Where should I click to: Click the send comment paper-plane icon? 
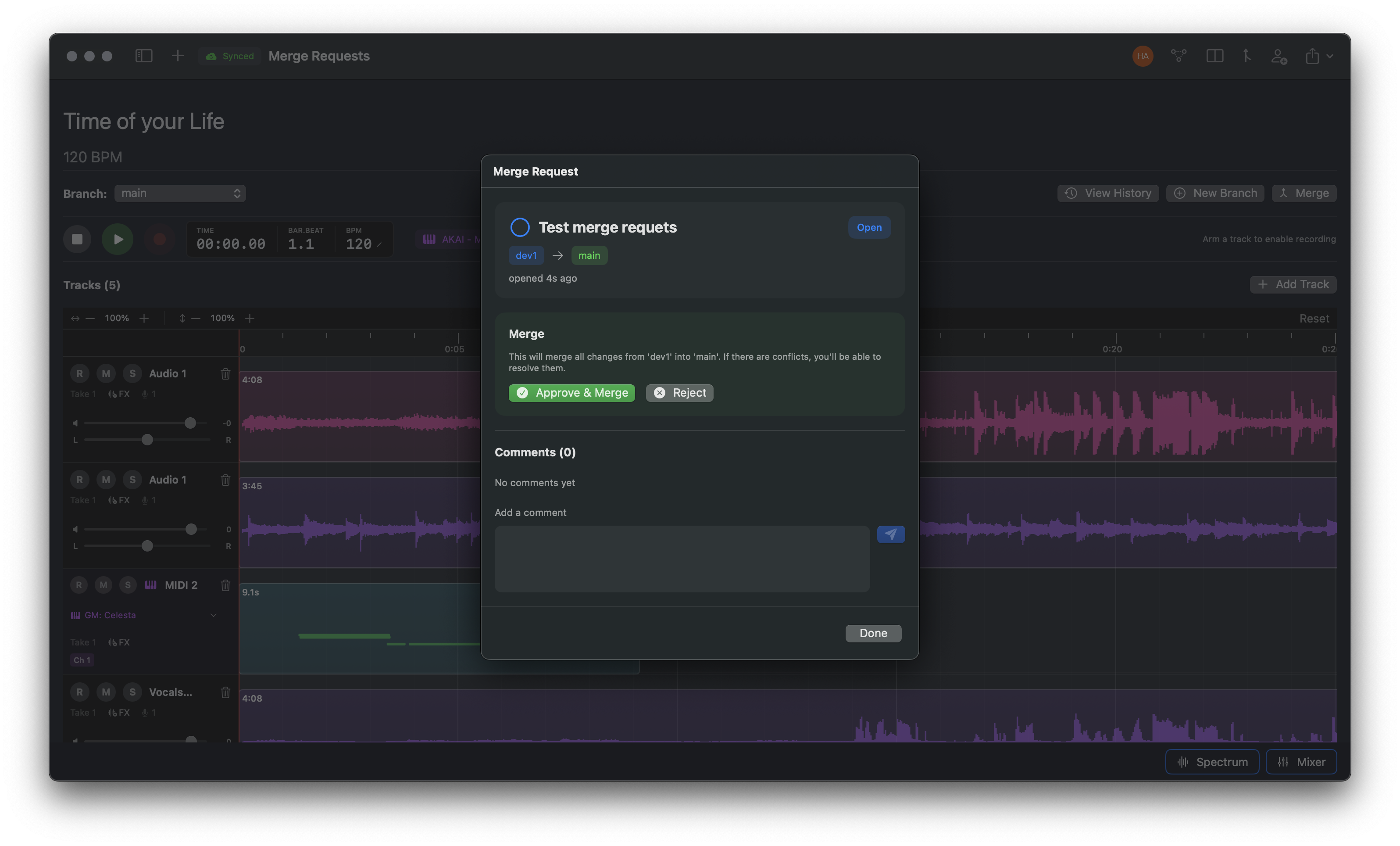tap(890, 534)
